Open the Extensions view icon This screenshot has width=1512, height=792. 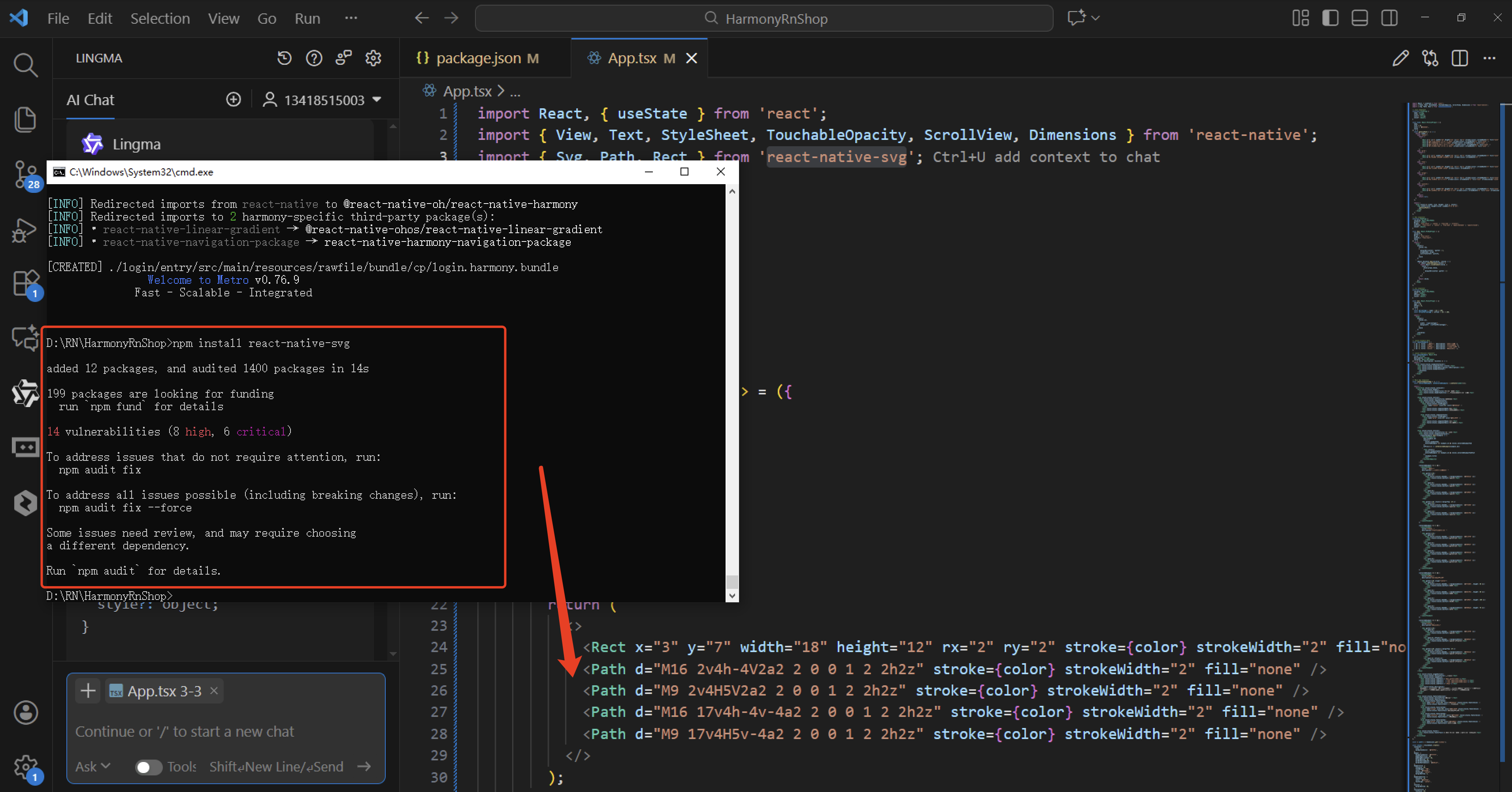(x=25, y=284)
